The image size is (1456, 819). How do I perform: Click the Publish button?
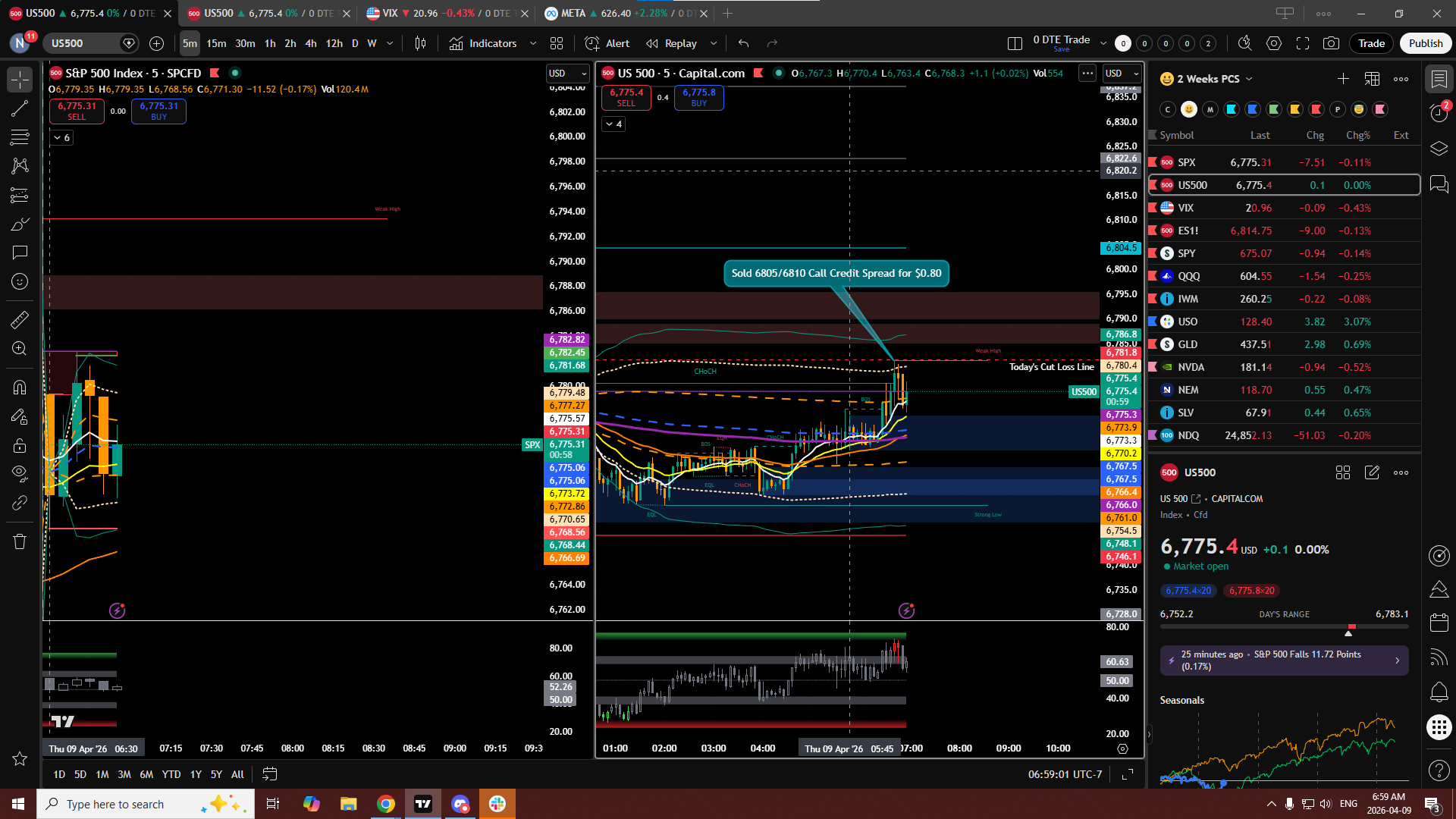click(x=1425, y=43)
